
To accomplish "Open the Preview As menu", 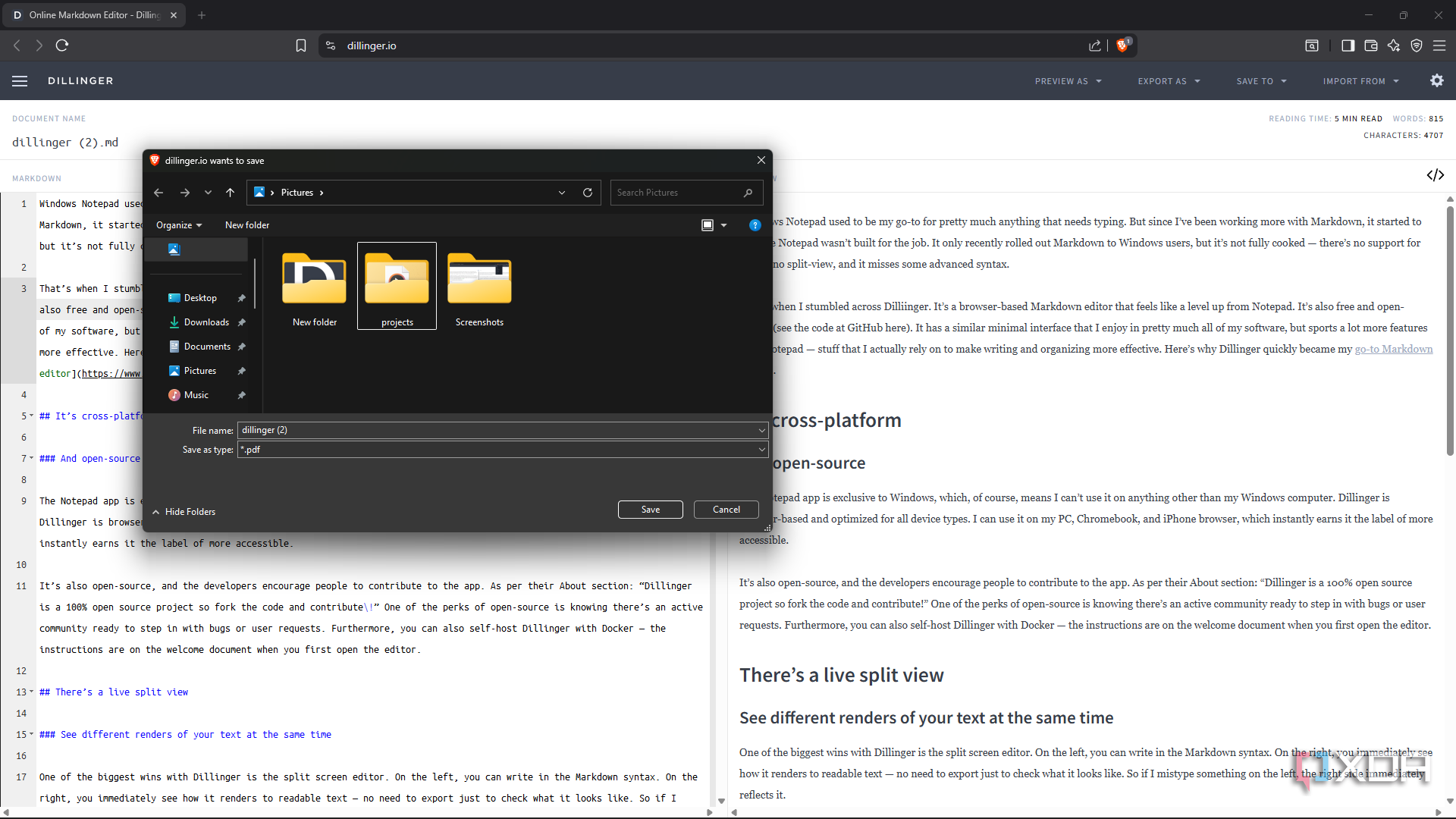I will pyautogui.click(x=1068, y=81).
